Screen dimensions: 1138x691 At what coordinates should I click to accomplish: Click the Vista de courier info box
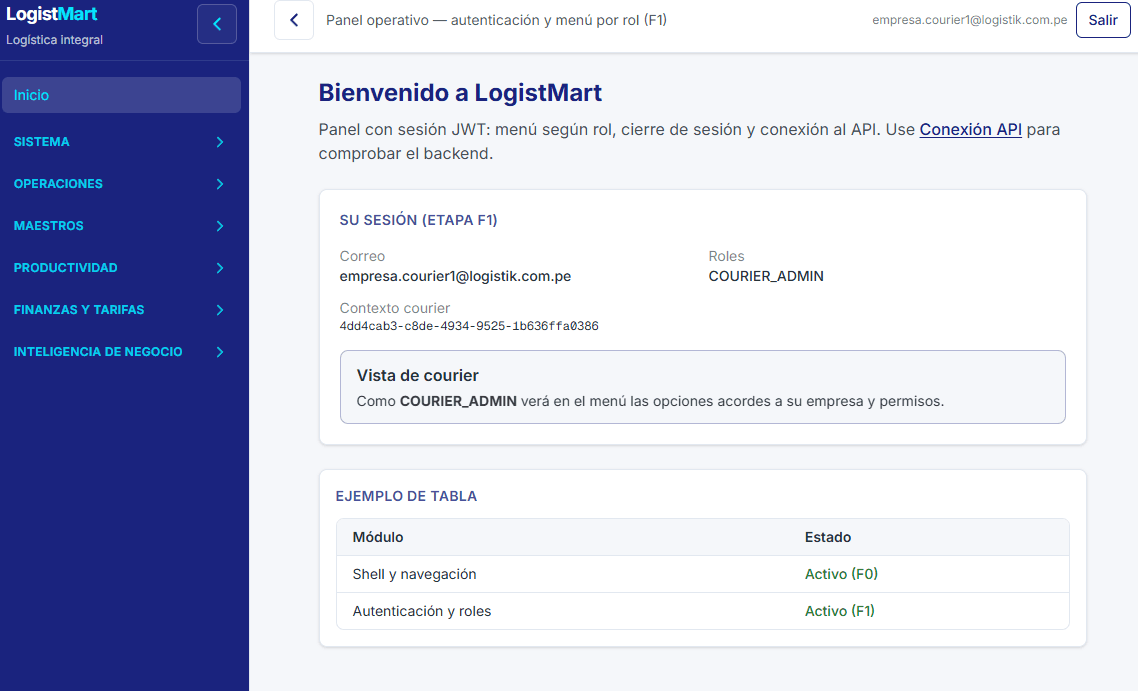click(x=700, y=386)
